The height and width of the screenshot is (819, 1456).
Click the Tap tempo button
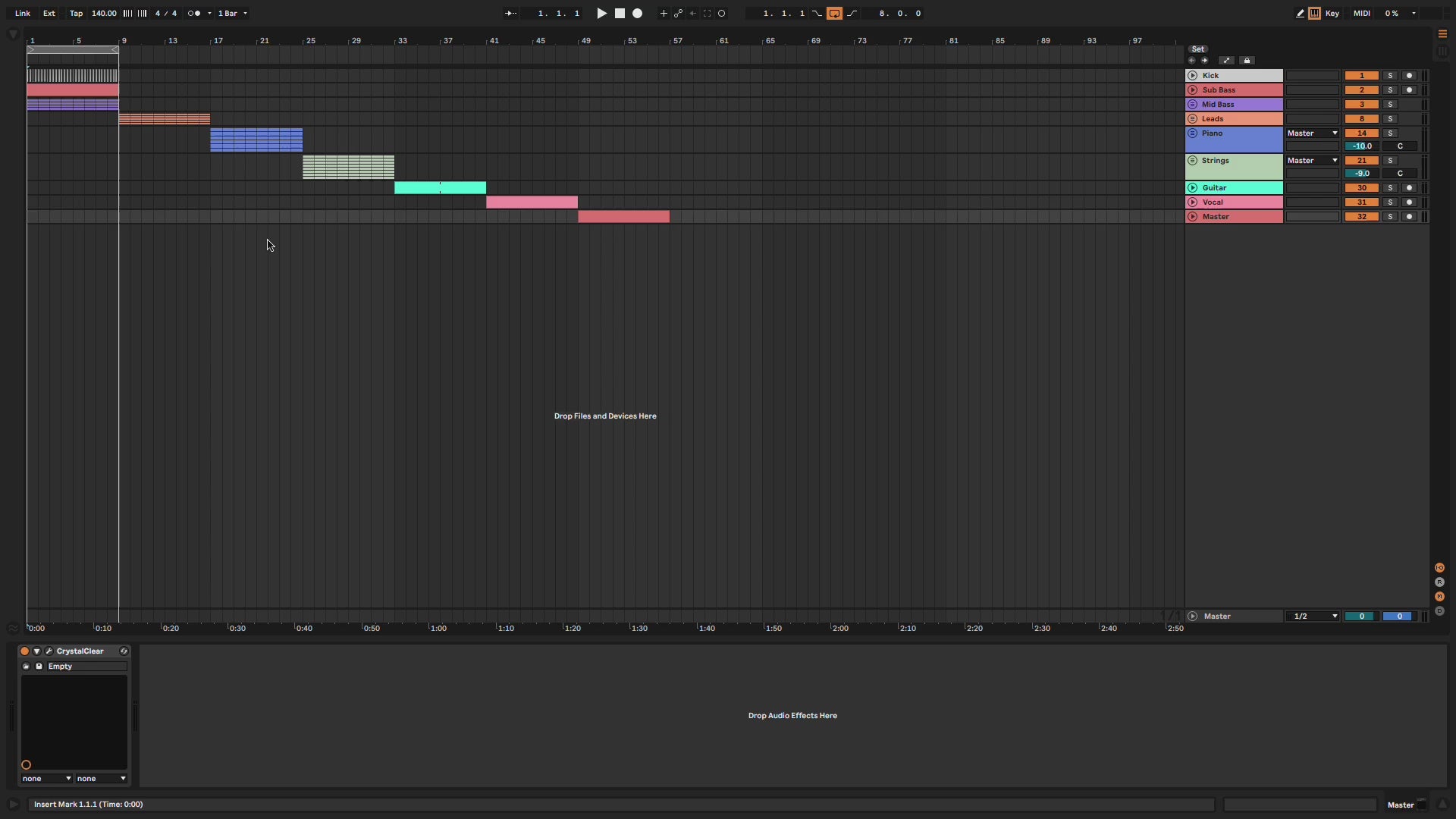(x=76, y=14)
